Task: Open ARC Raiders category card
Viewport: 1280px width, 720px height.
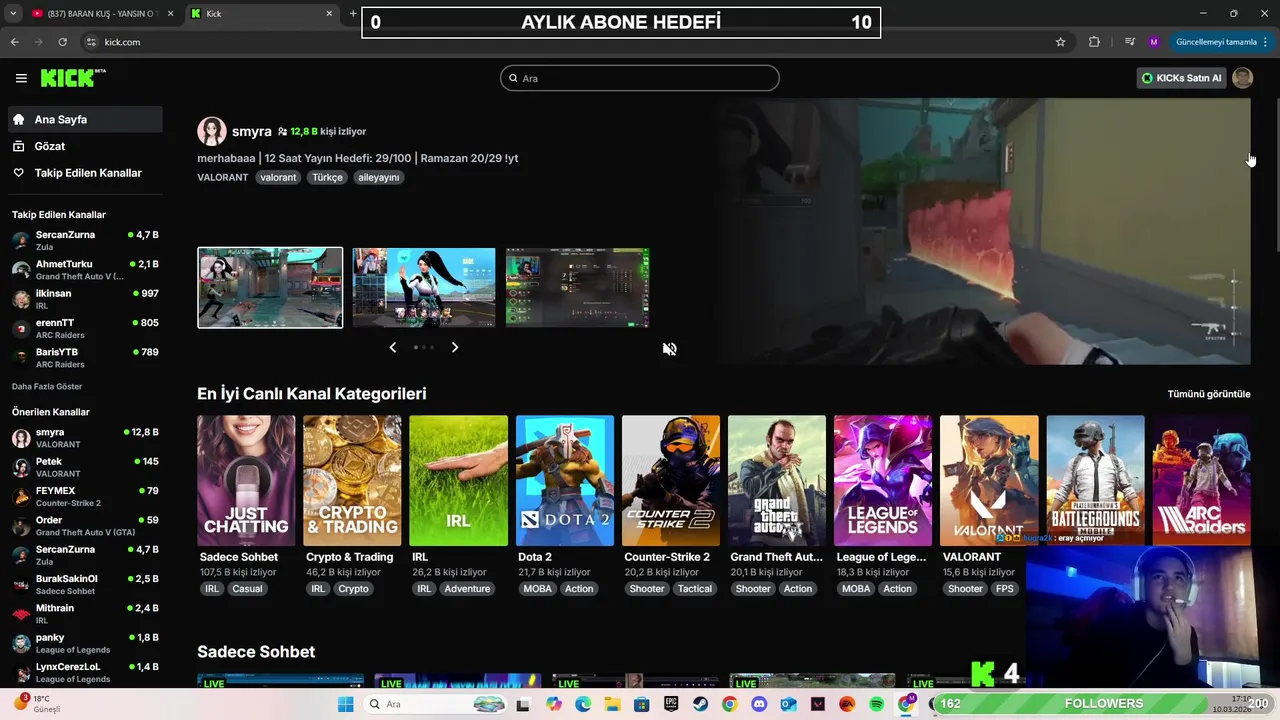Action: 1201,481
